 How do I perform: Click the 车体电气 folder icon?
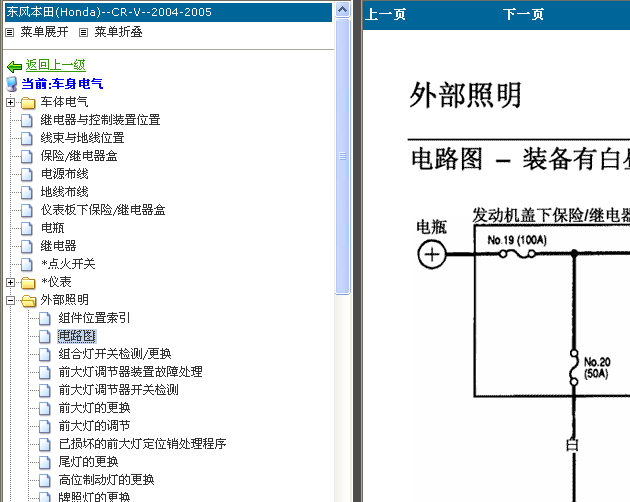coord(28,102)
